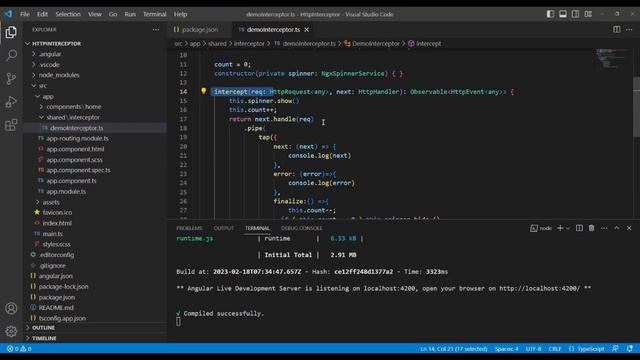The image size is (640, 360).
Task: Click the CRLF end-of-line indicator
Action: 555,349
